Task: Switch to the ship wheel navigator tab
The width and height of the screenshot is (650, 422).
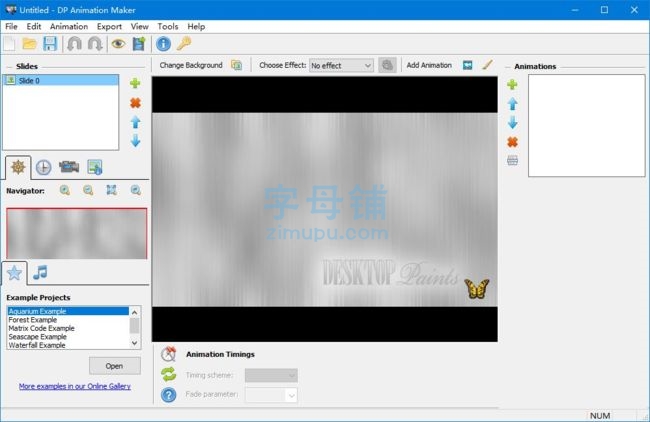Action: point(18,167)
